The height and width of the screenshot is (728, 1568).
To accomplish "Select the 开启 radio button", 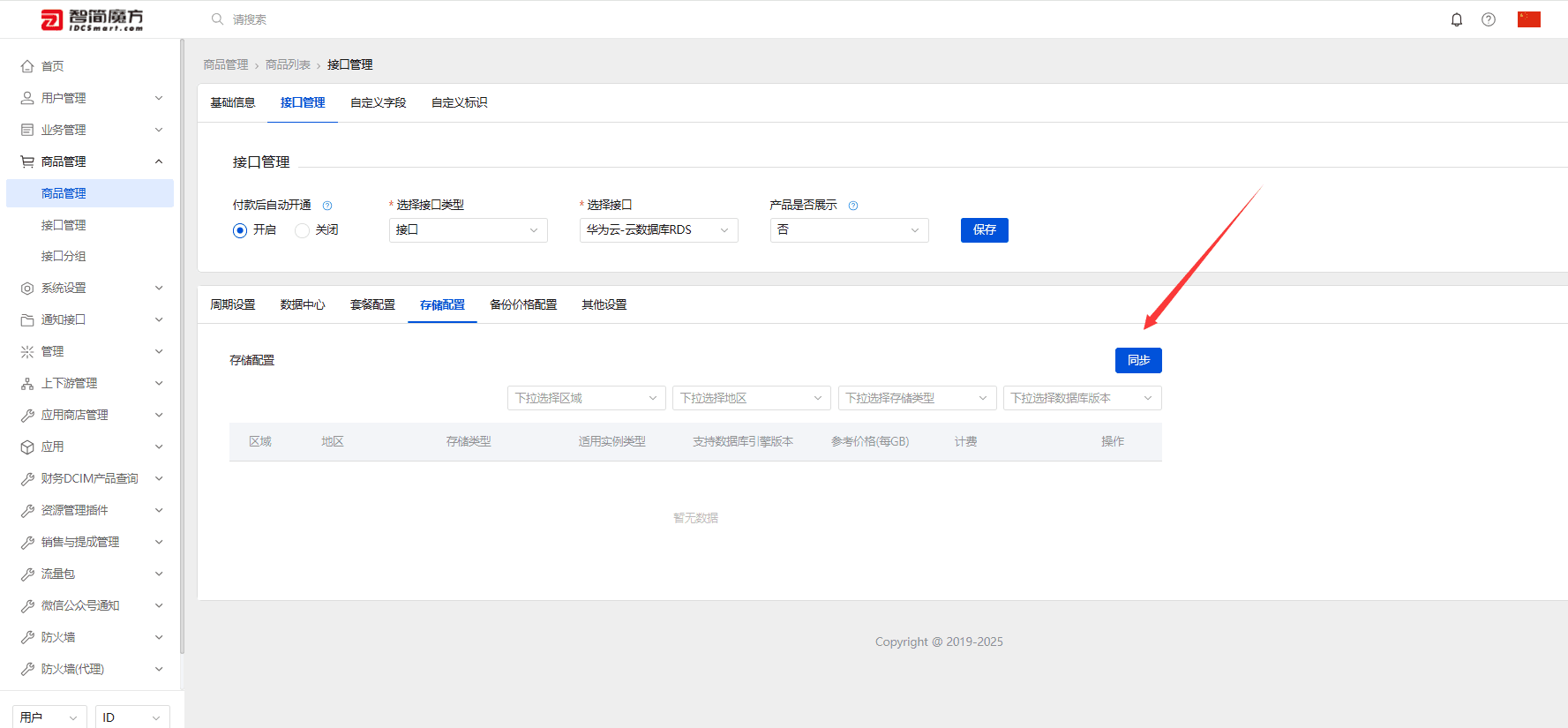I will coord(240,230).
